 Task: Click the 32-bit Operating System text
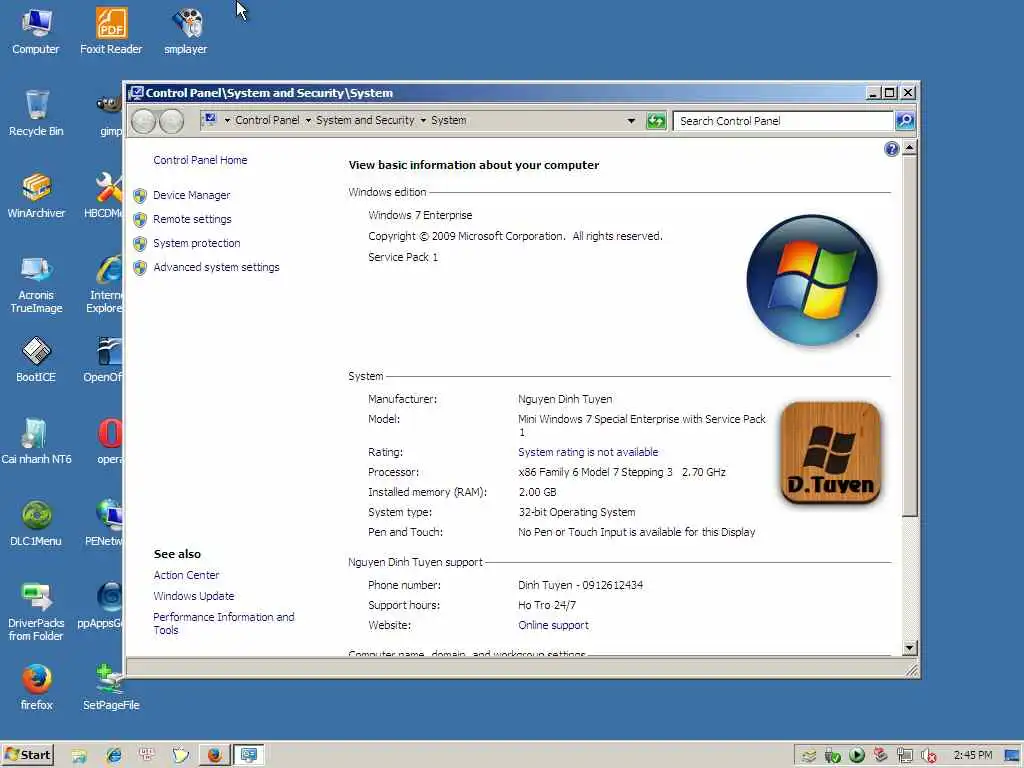coord(577,512)
